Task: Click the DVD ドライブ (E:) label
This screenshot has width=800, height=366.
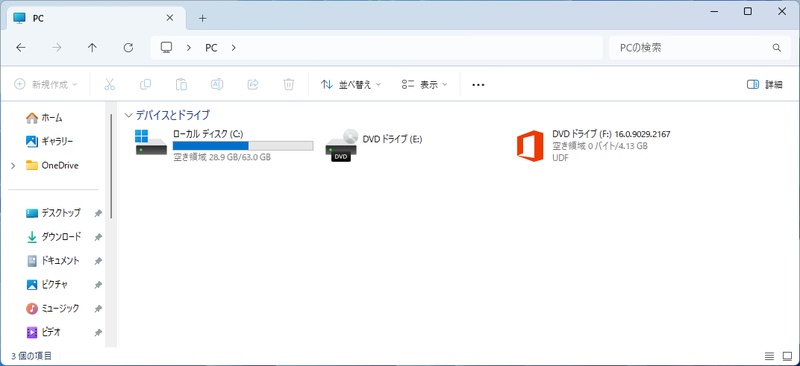Action: coord(392,139)
